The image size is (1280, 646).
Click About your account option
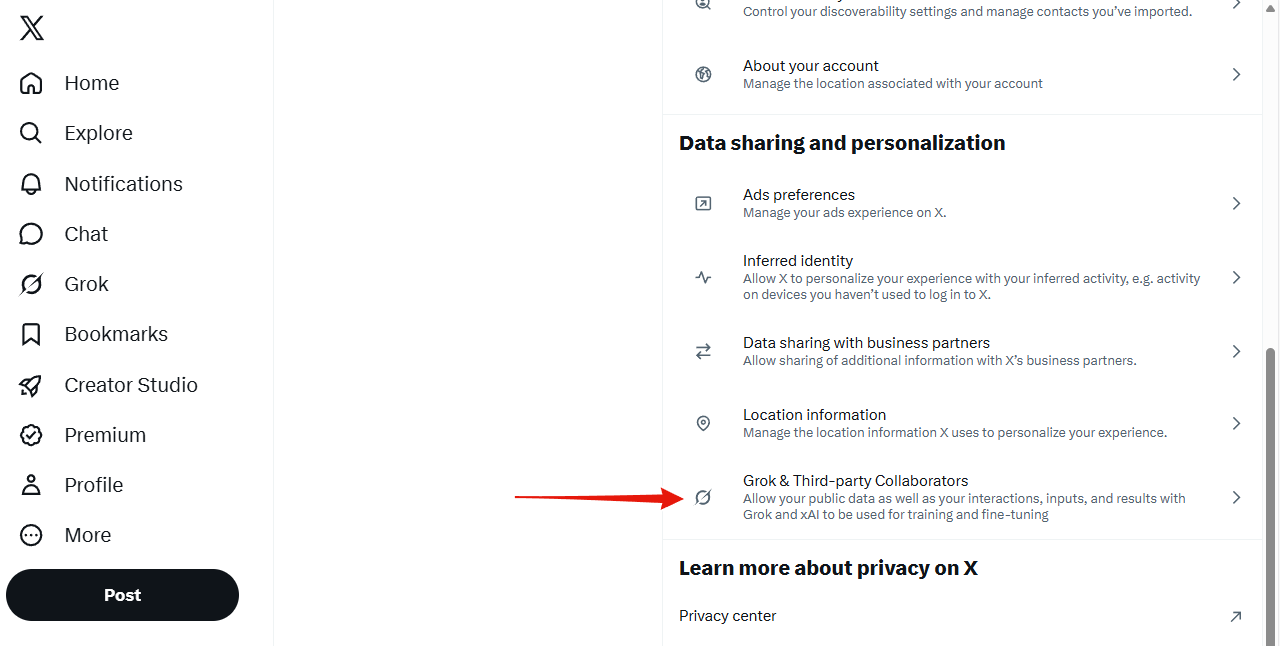(961, 74)
